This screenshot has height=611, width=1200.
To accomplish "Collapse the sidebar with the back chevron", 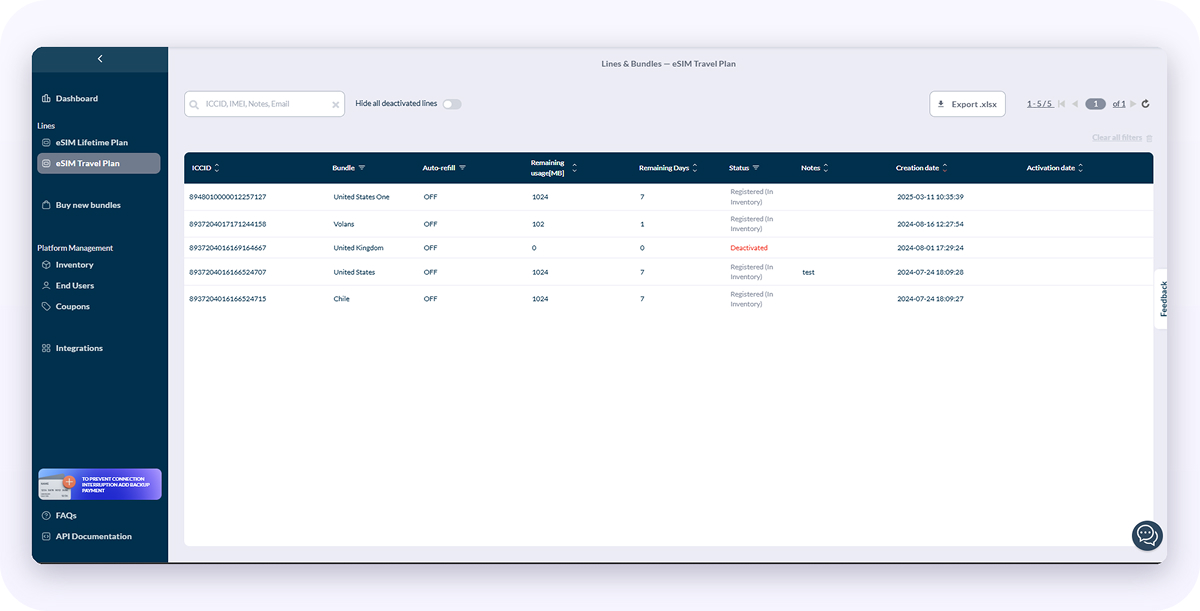I will (x=100, y=59).
